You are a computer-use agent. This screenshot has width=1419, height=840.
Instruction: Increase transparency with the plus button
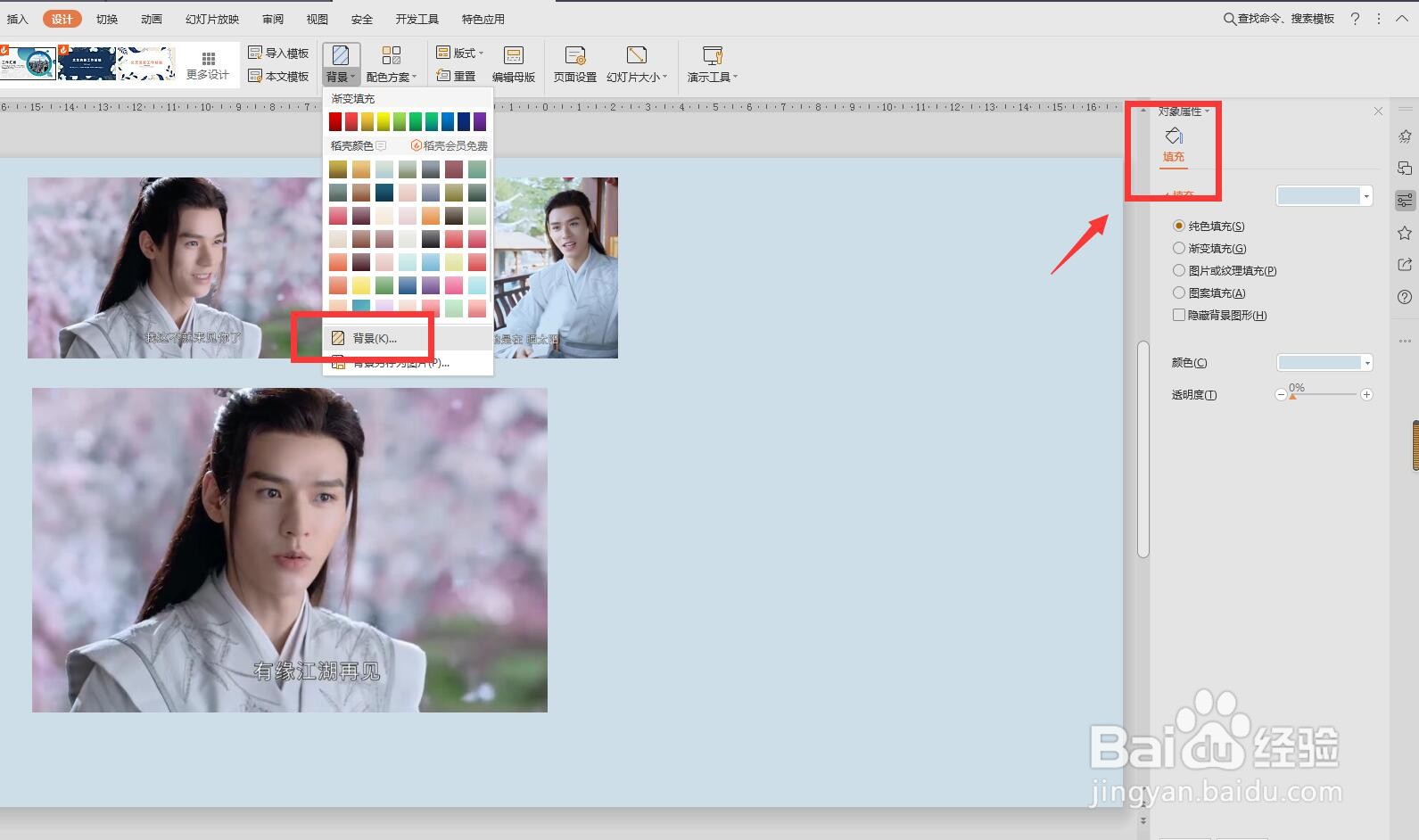coord(1366,394)
